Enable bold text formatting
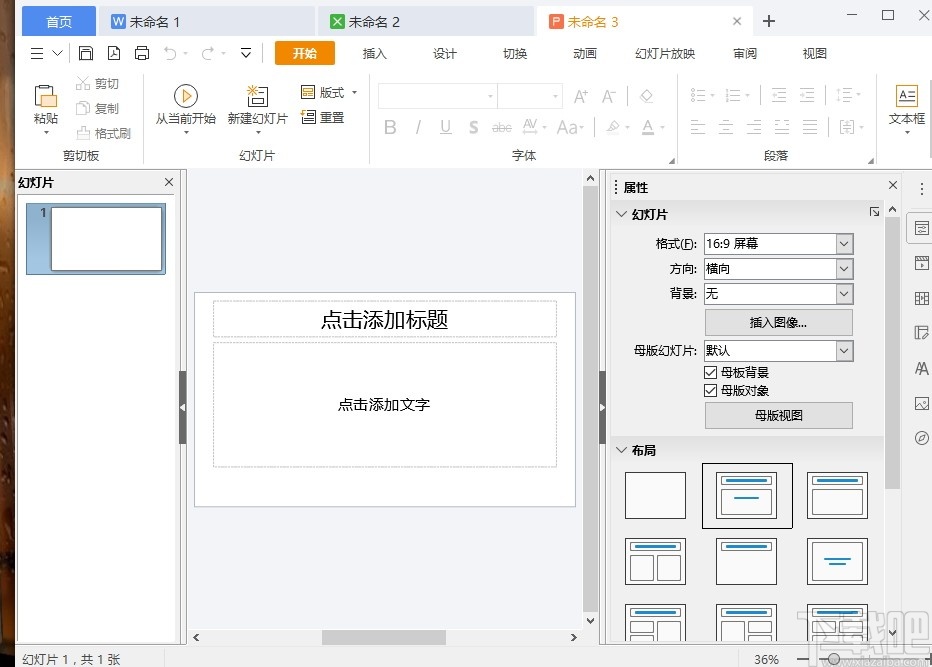This screenshot has height=667, width=932. pos(390,127)
